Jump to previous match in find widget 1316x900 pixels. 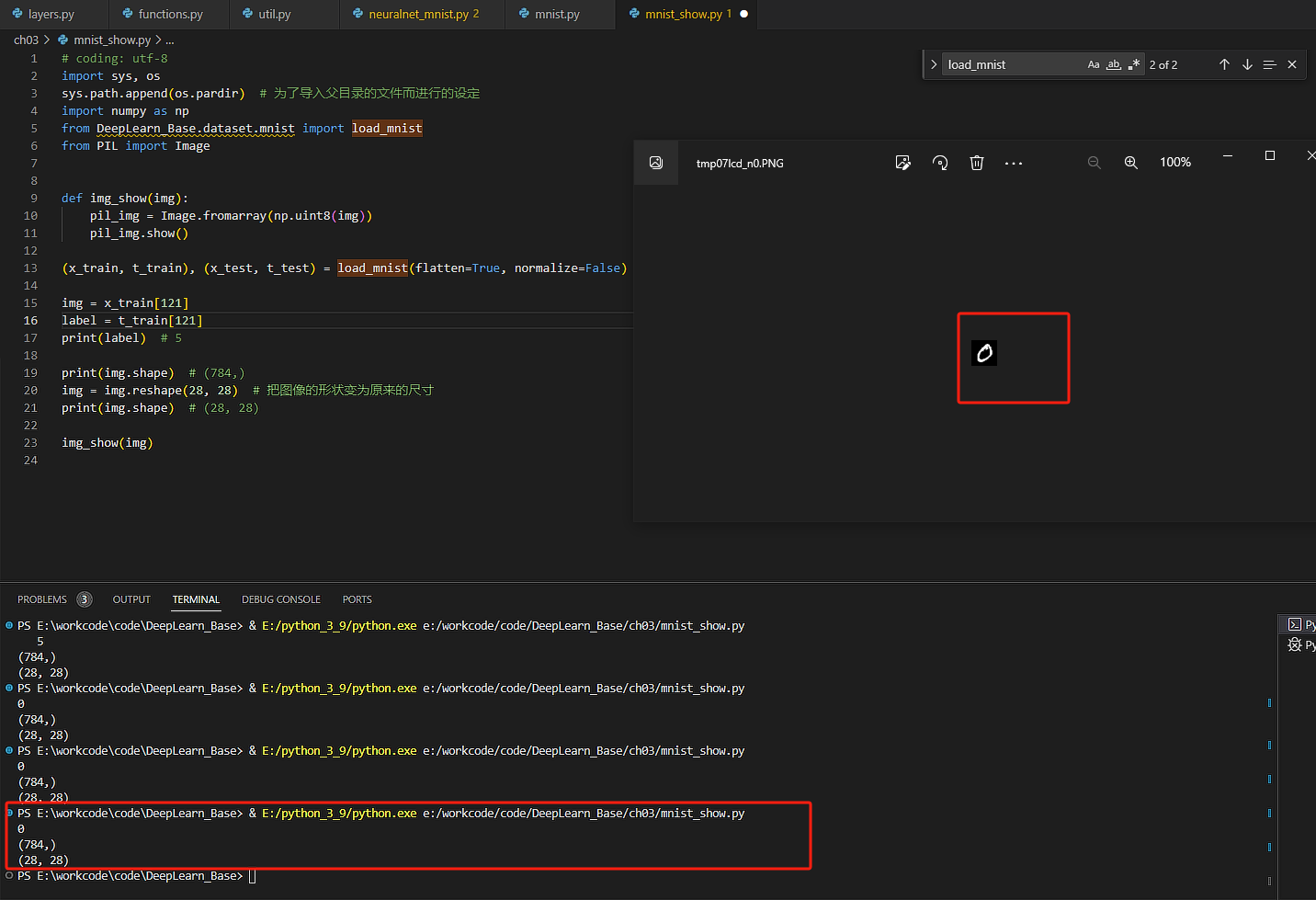pyautogui.click(x=1224, y=64)
